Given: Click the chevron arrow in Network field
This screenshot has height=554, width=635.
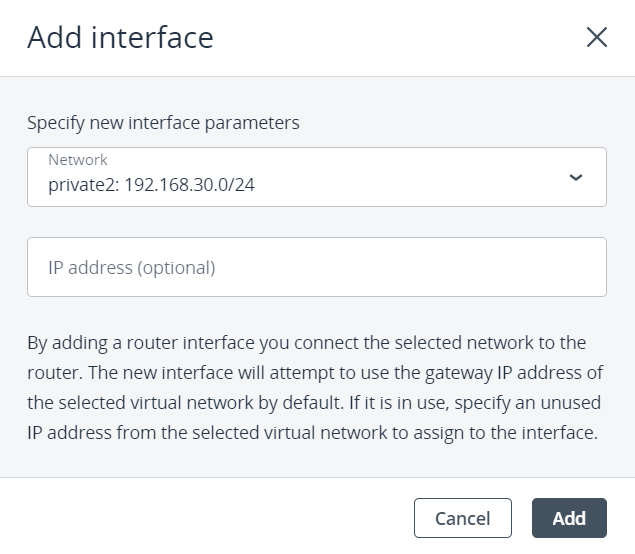Looking at the screenshot, I should (575, 177).
